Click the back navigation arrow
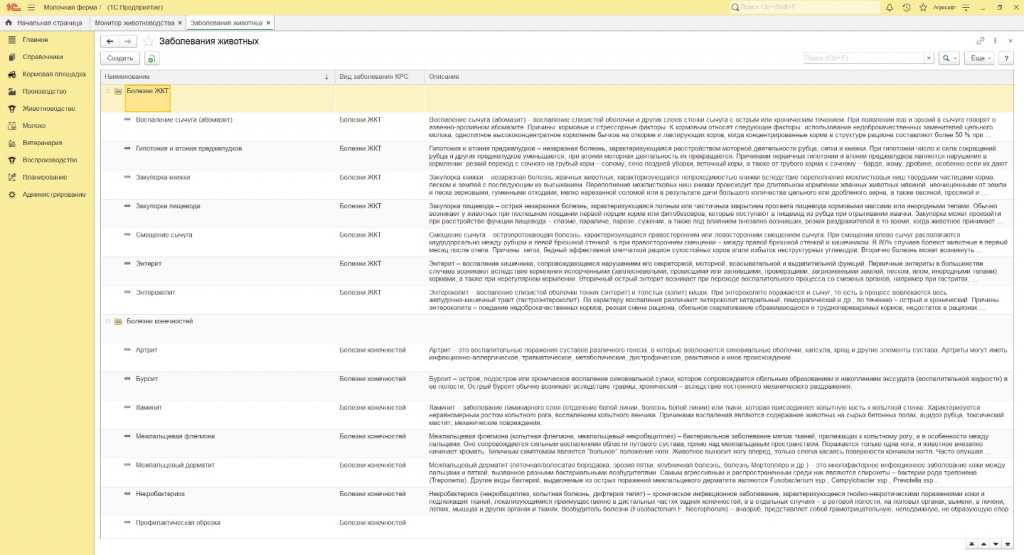The height and width of the screenshot is (555, 1024). tap(109, 42)
